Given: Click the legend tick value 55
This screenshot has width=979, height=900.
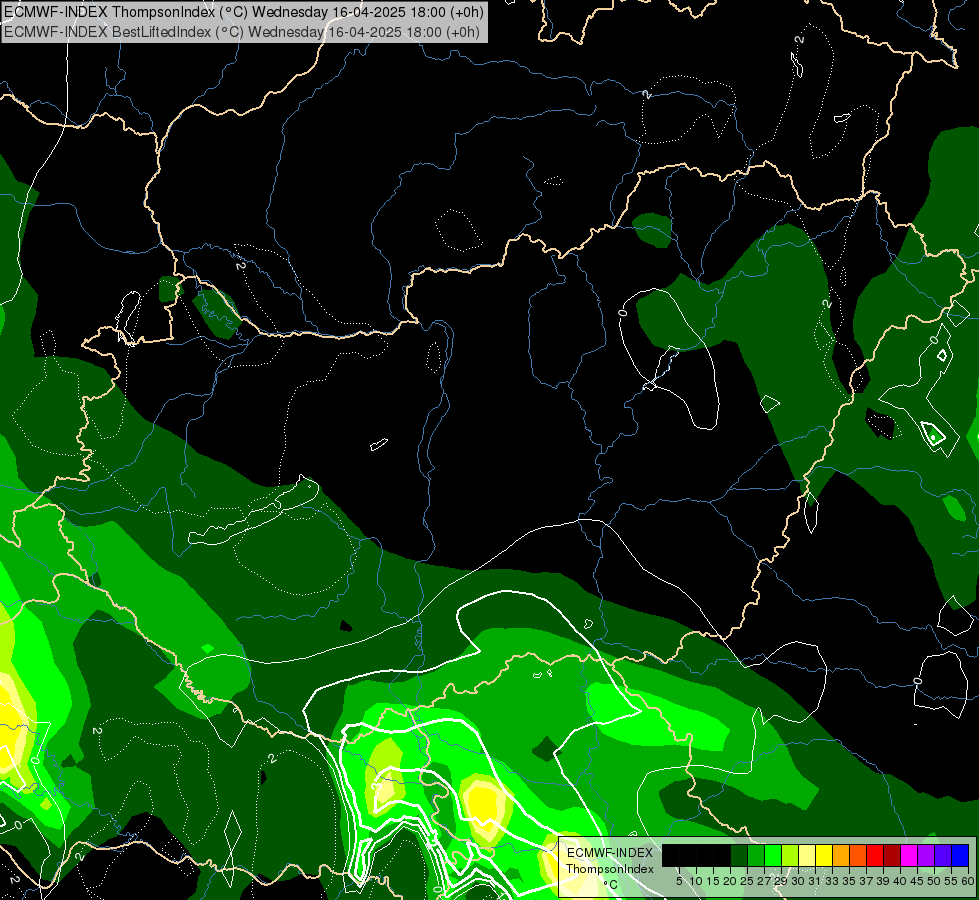Looking at the screenshot, I should pos(951,881).
